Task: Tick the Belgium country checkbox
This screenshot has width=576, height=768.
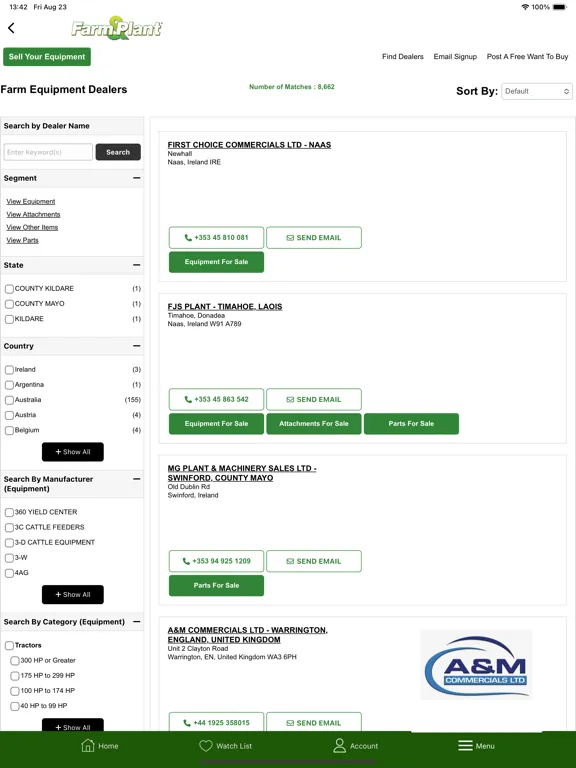Action: coord(9,431)
